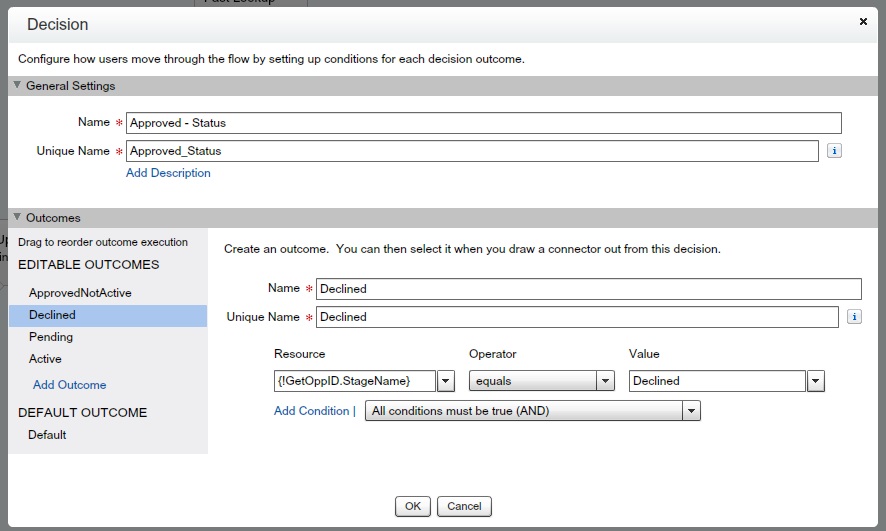Viewport: 886px width, 531px height.
Task: Click info icon beside outcome Unique Name field
Action: [x=854, y=317]
